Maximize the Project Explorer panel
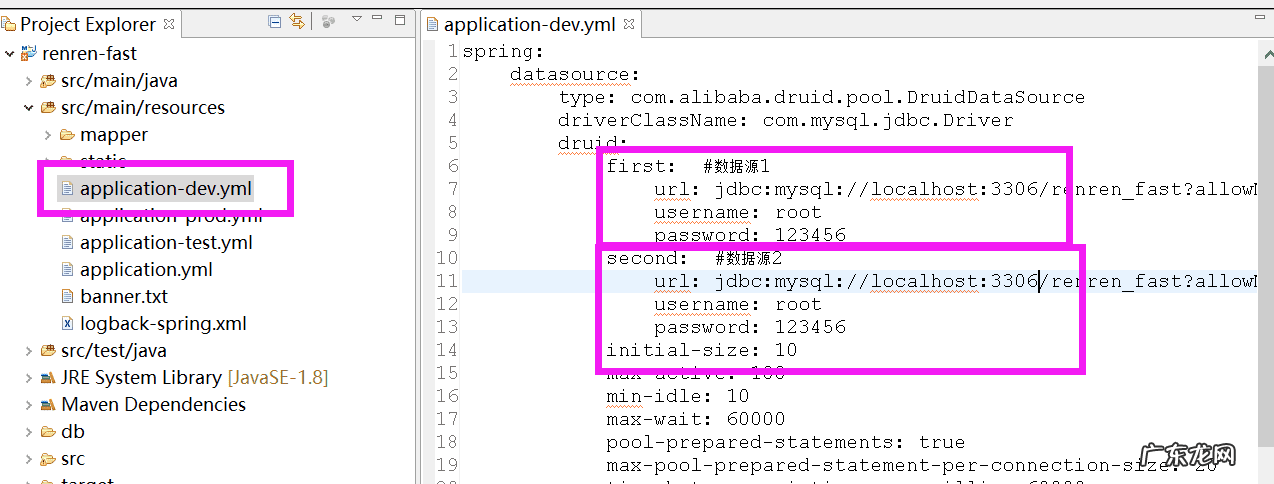 401,19
